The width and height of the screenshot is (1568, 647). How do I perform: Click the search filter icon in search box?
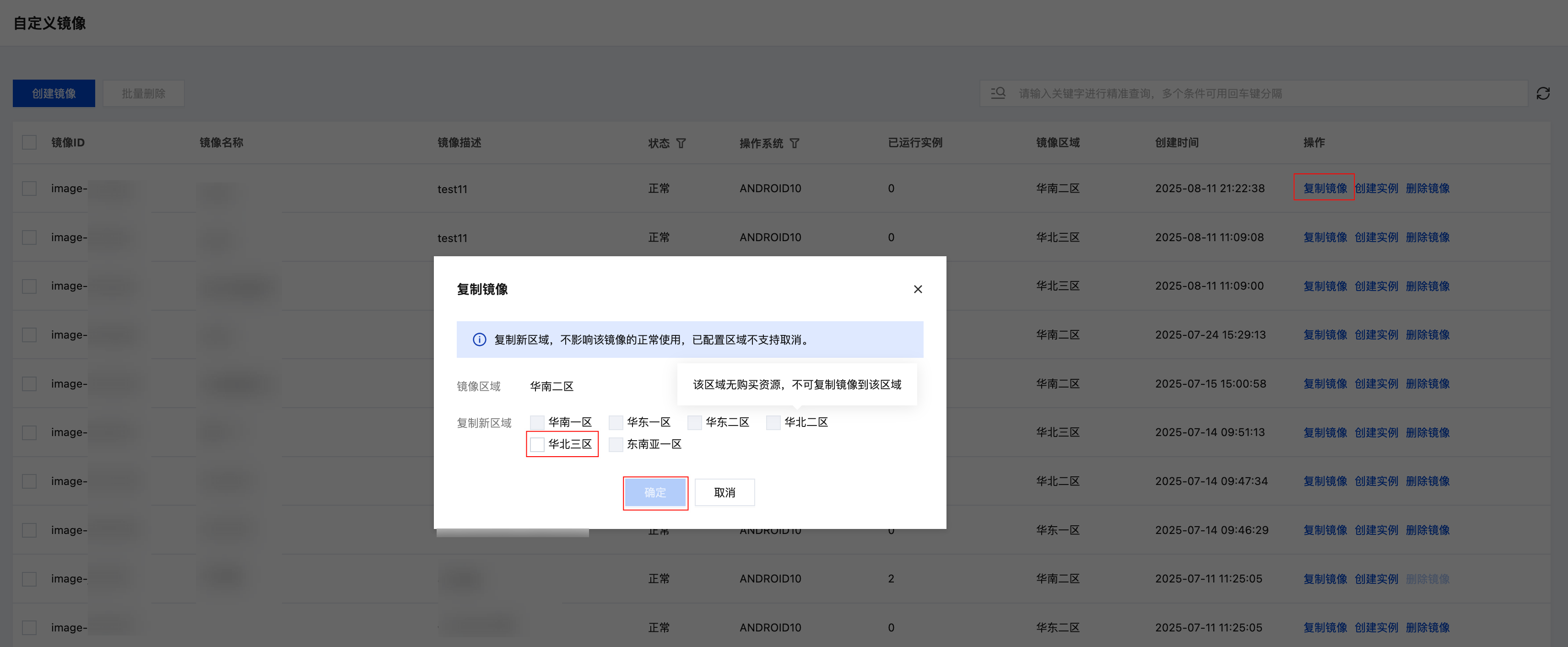click(998, 93)
